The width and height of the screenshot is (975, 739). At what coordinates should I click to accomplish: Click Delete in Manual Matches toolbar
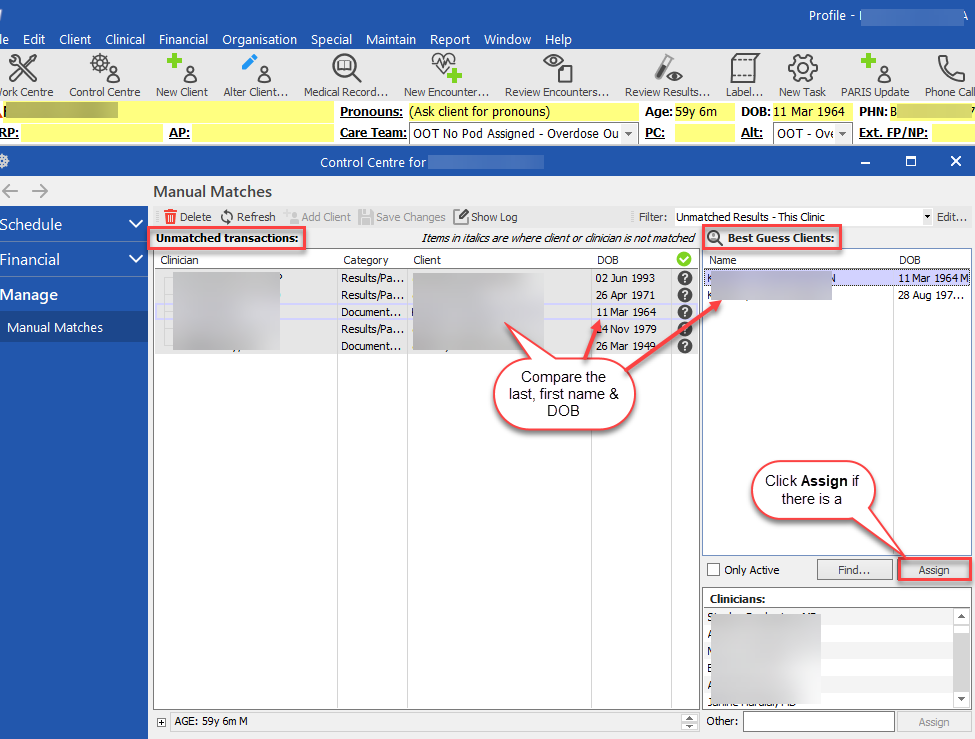coord(187,217)
